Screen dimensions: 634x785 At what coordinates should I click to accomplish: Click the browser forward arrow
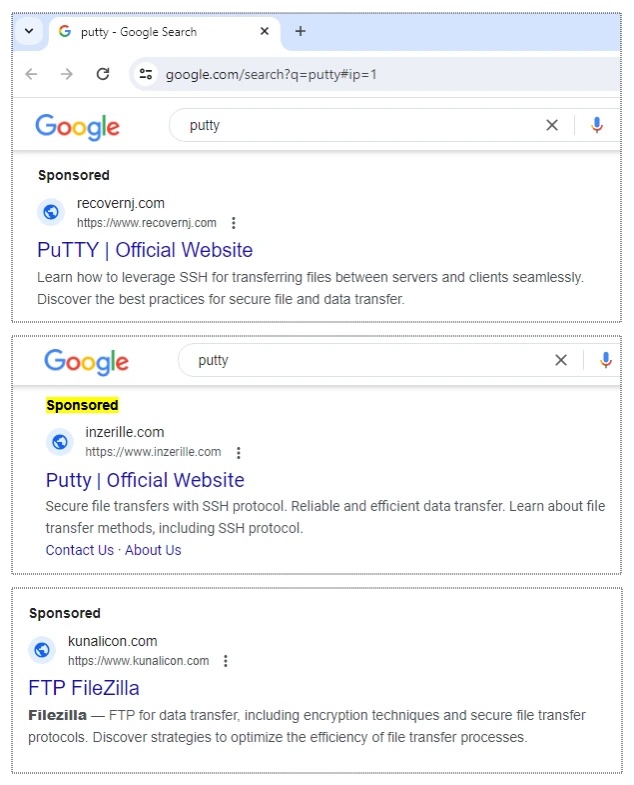point(67,74)
